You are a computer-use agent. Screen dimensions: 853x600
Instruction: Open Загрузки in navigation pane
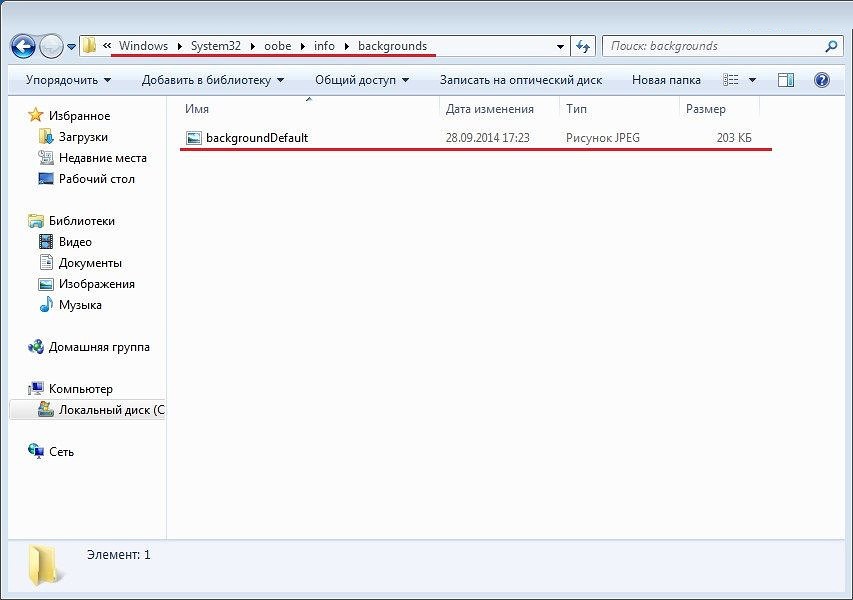pyautogui.click(x=83, y=137)
